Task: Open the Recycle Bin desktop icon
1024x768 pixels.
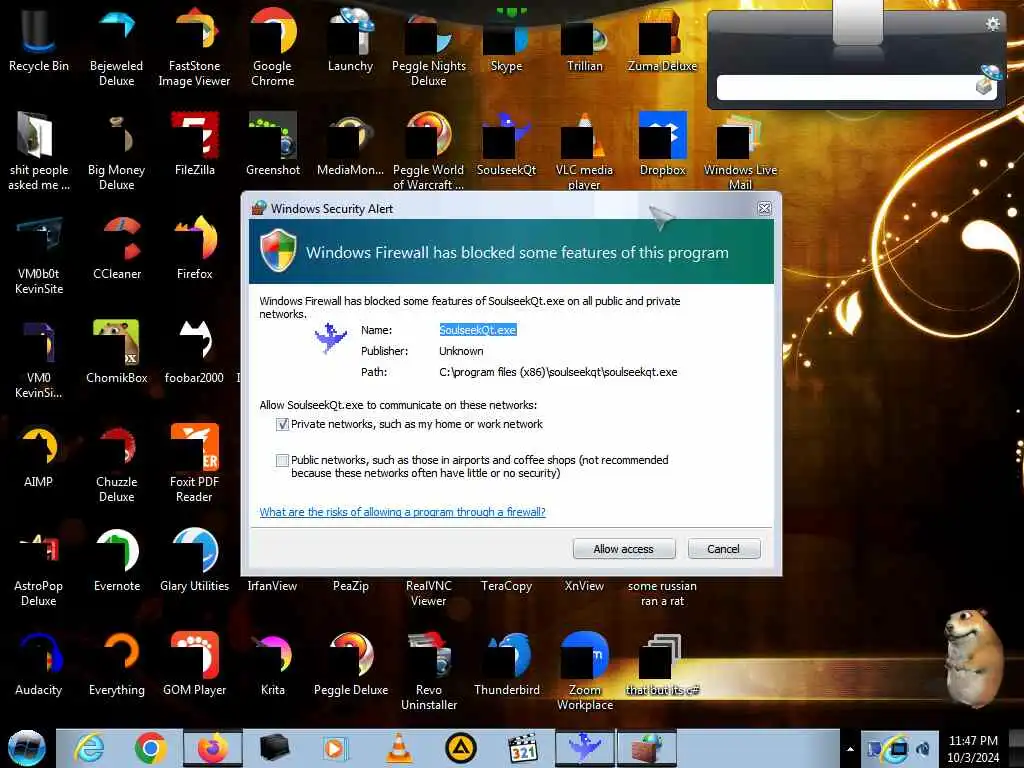Action: click(39, 42)
